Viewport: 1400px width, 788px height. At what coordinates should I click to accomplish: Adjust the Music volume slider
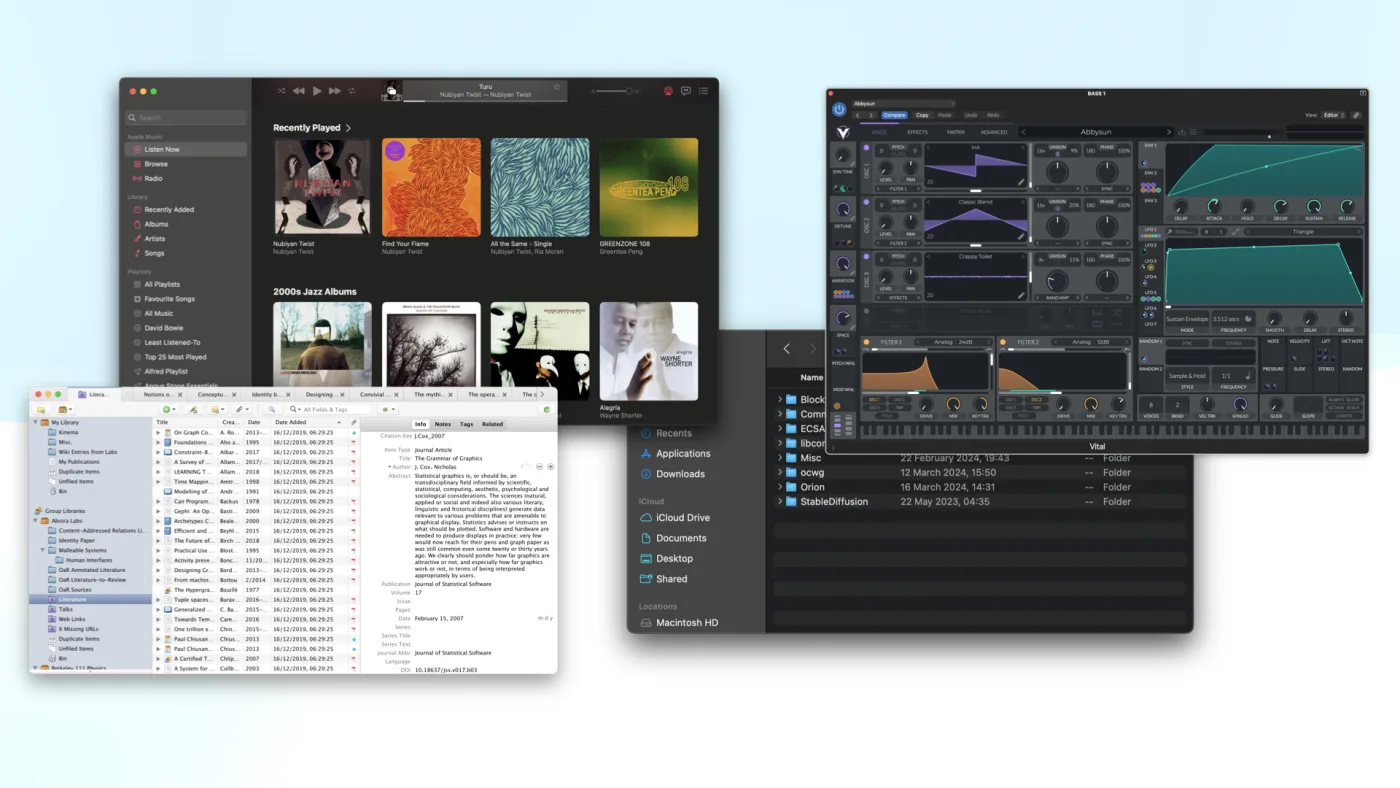[x=617, y=91]
